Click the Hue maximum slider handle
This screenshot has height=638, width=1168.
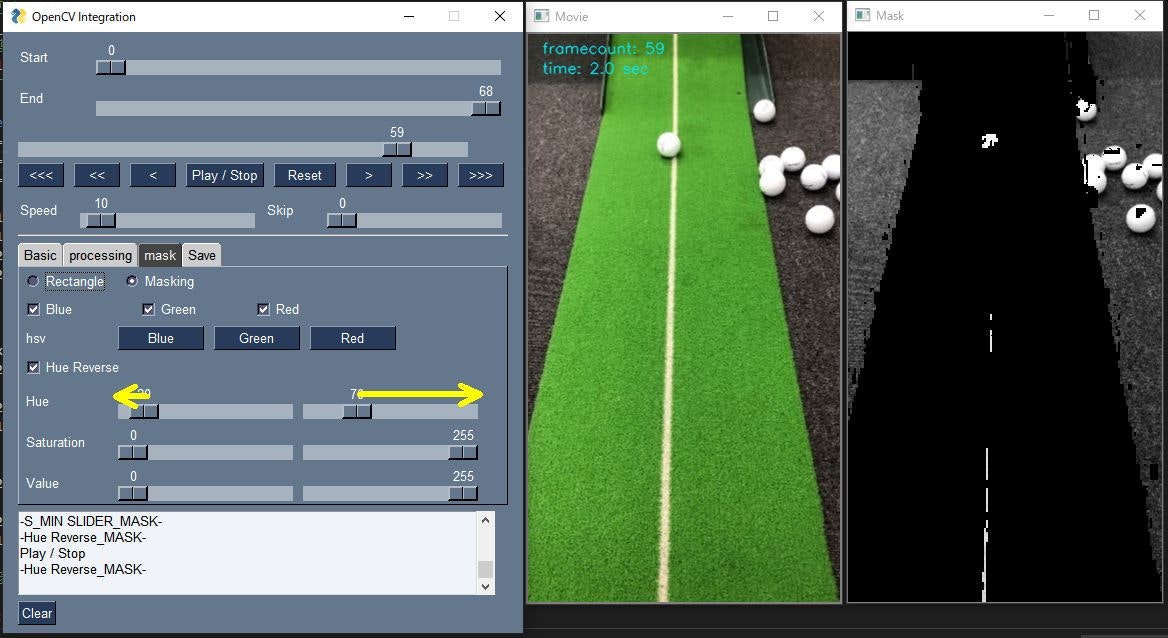coord(357,411)
